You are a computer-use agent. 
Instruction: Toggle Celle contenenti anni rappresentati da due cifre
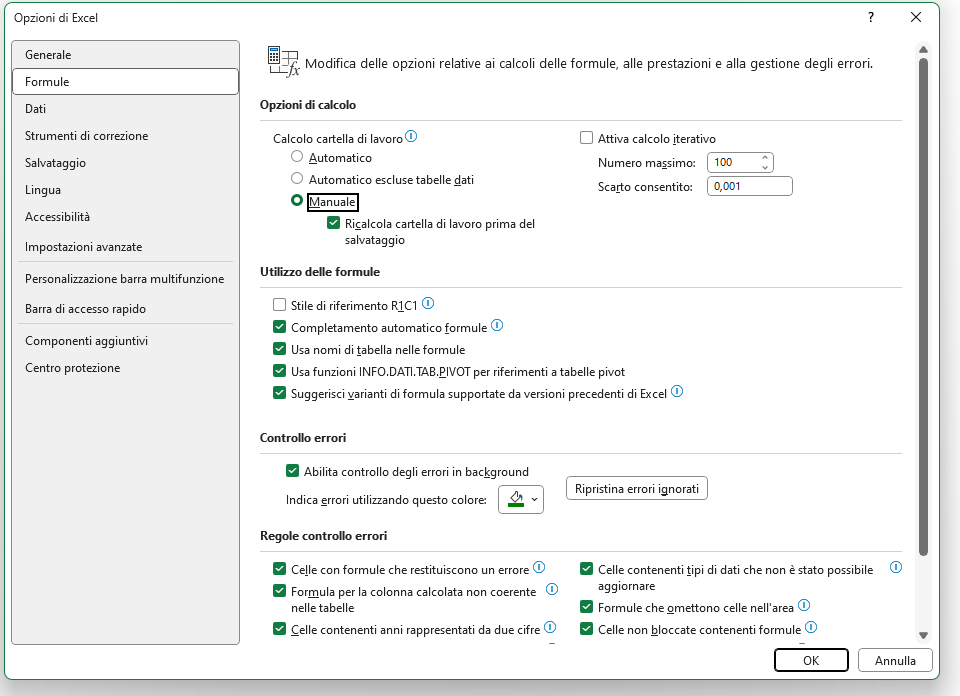pyautogui.click(x=280, y=629)
